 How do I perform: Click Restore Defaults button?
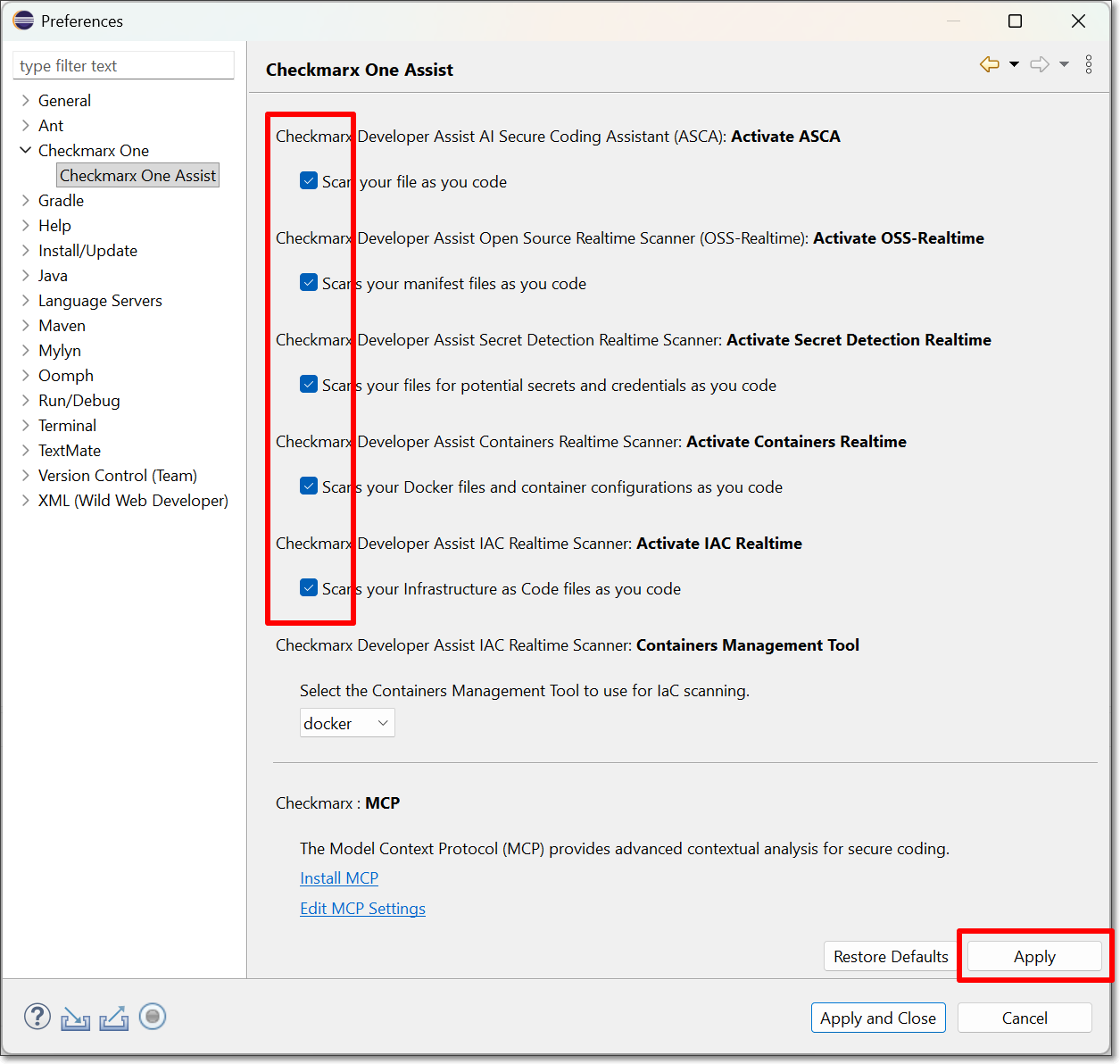click(891, 956)
